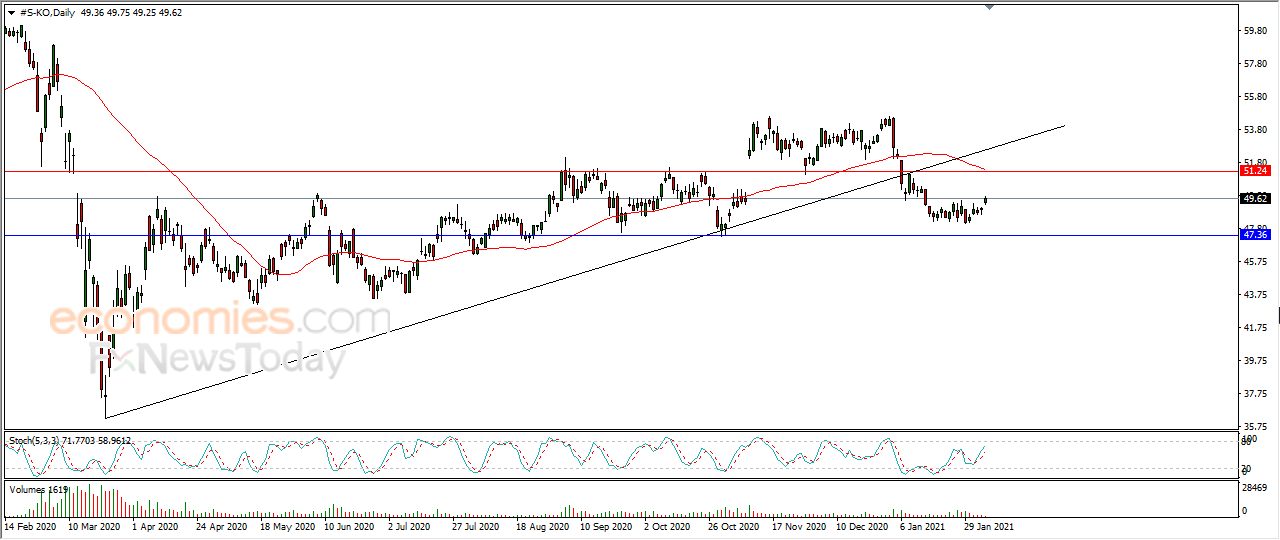Select the Volumes 1619 indicator label

(x=38, y=489)
